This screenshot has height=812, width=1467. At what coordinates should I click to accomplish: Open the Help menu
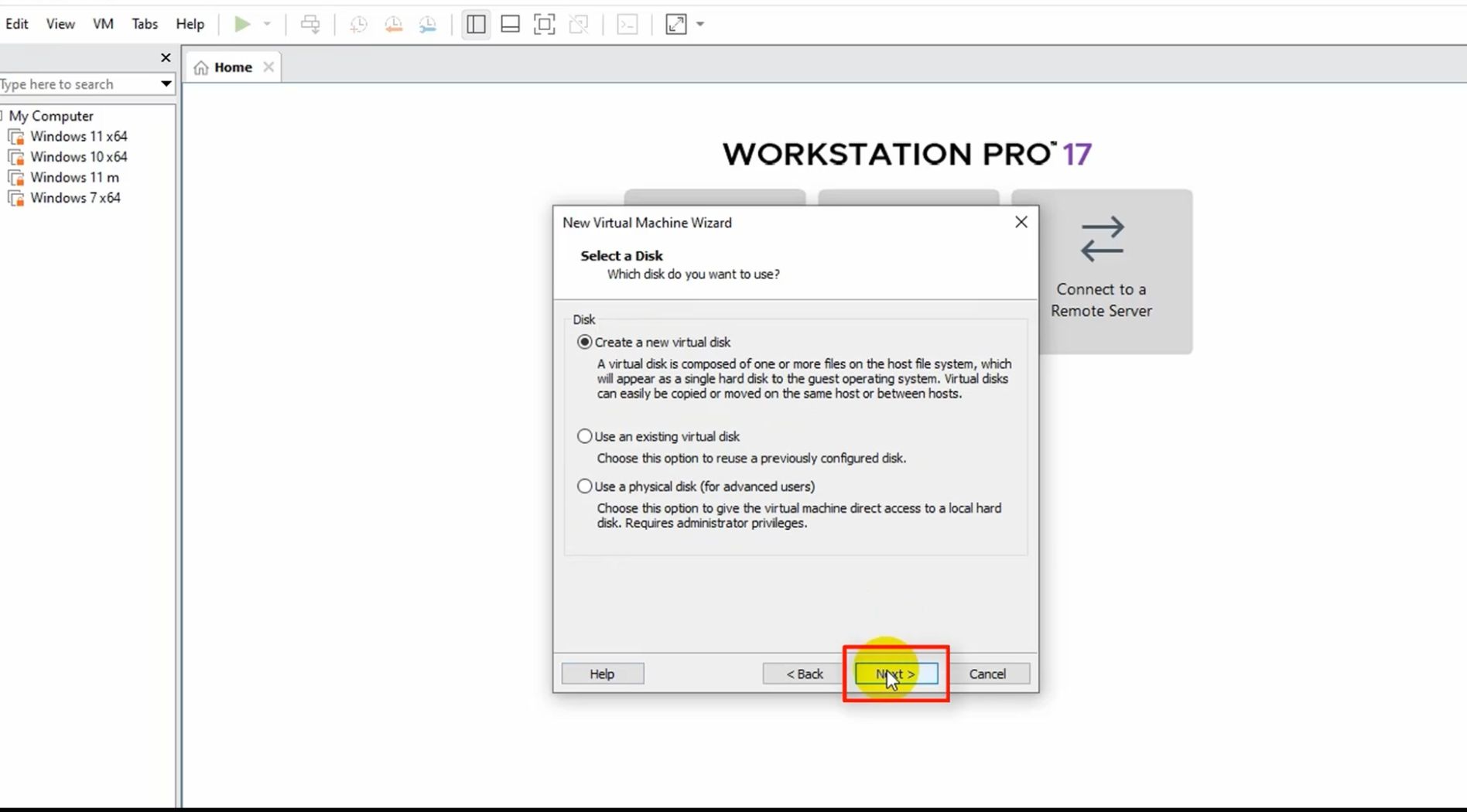[190, 24]
